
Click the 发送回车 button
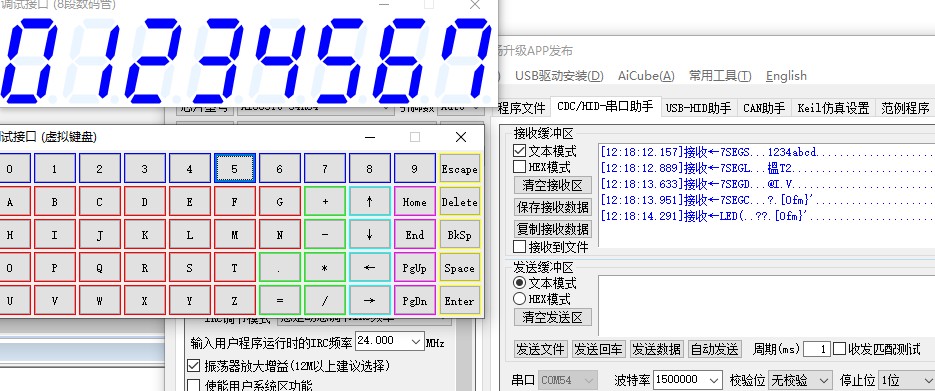(x=598, y=349)
